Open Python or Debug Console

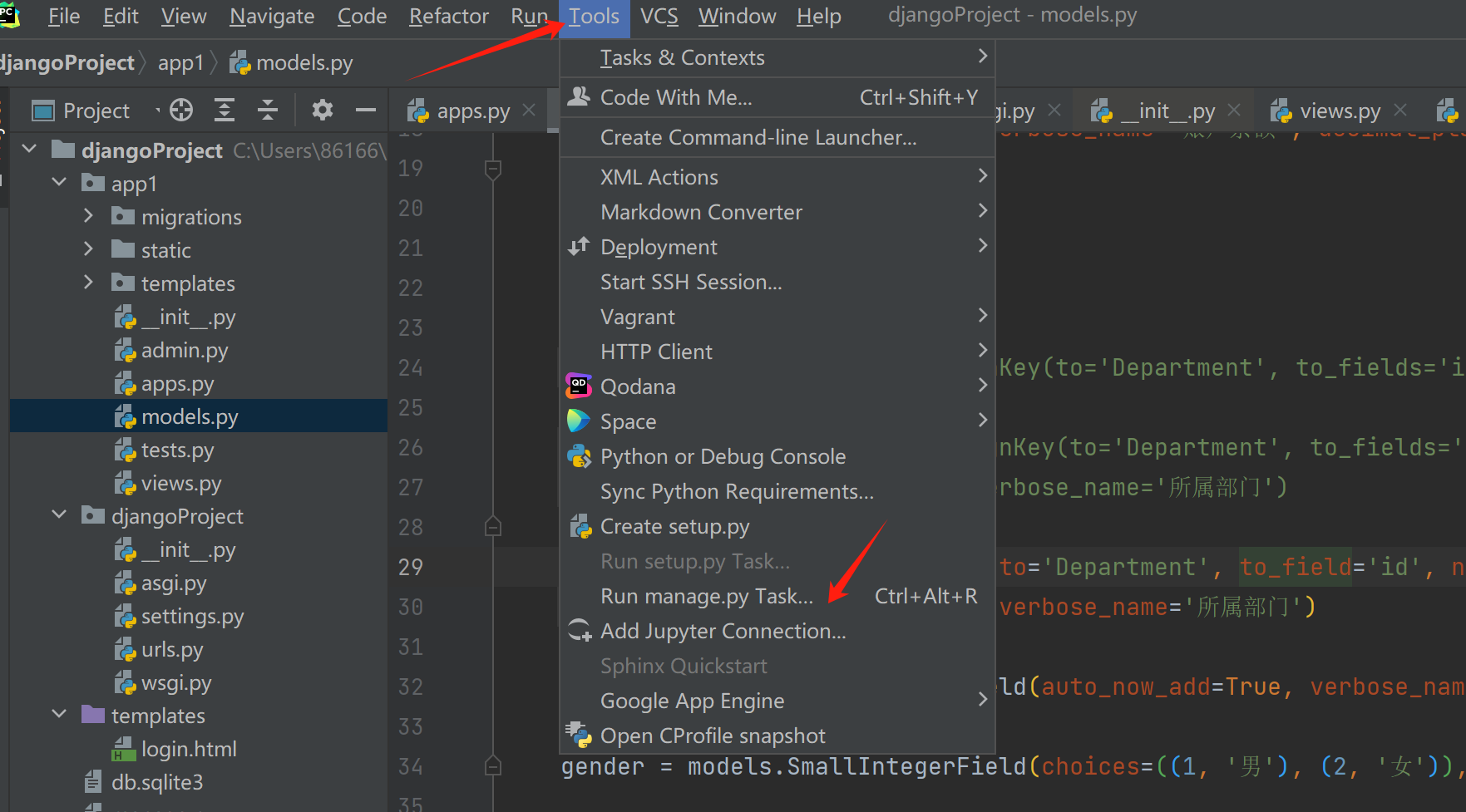[722, 456]
